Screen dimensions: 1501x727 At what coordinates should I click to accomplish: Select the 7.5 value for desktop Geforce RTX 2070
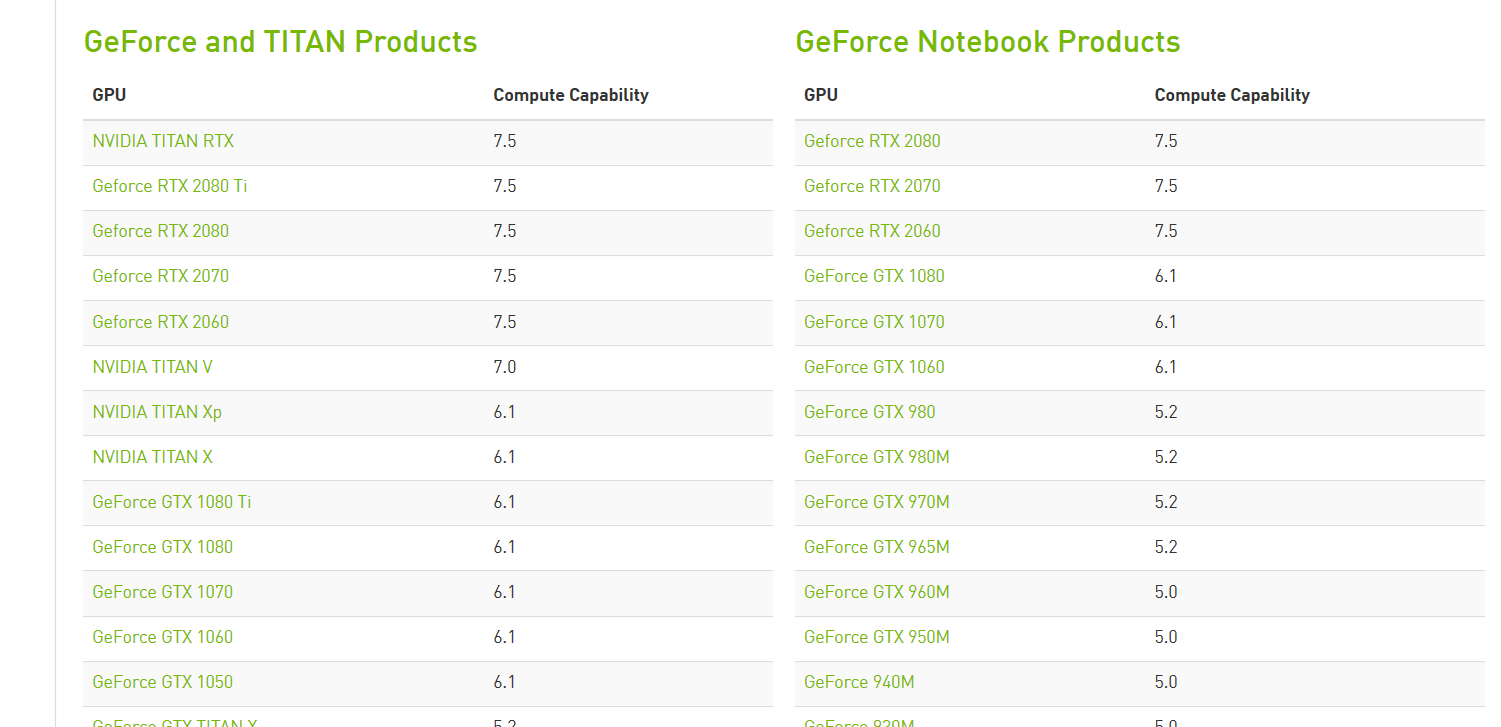[x=505, y=276]
